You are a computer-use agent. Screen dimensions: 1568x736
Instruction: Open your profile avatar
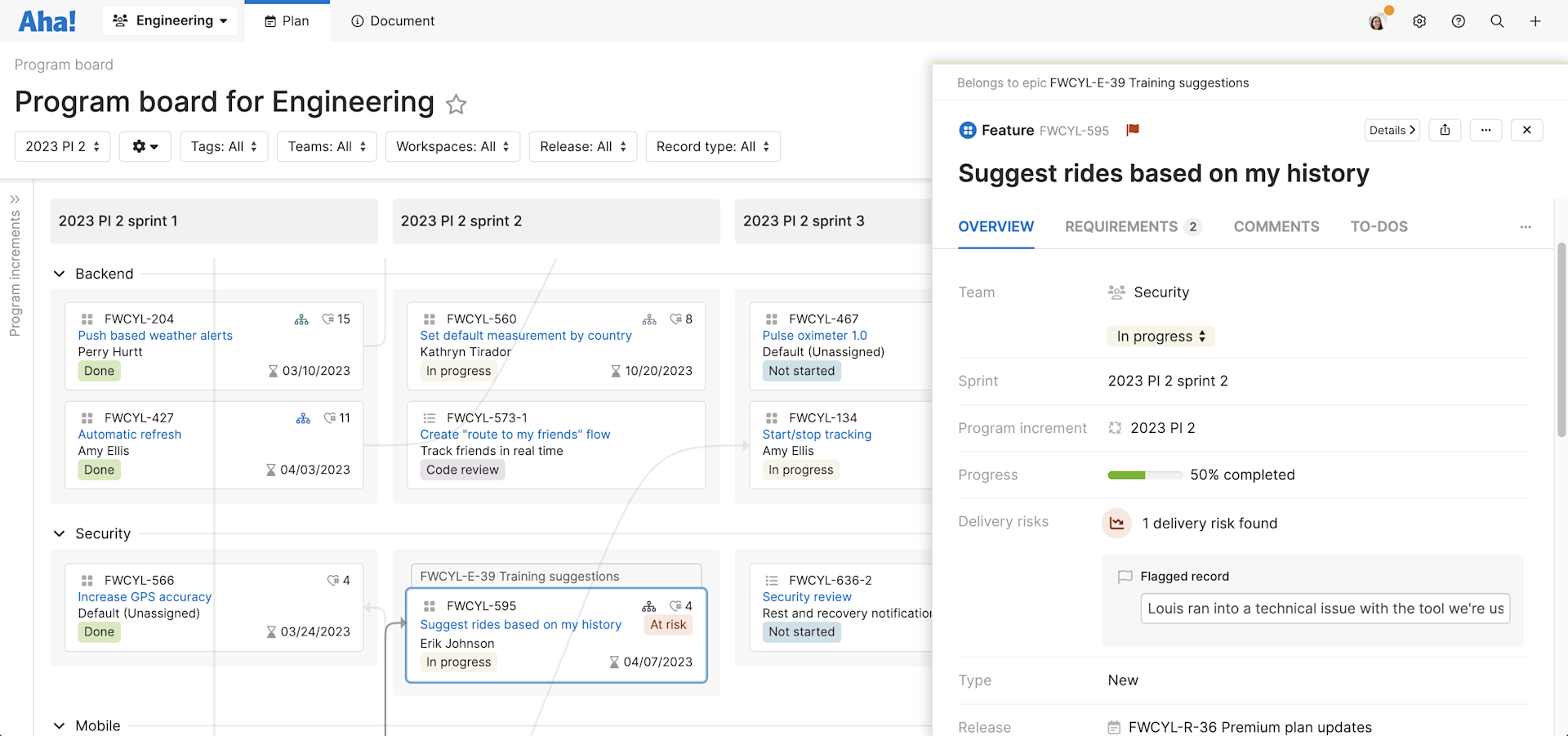(1378, 20)
